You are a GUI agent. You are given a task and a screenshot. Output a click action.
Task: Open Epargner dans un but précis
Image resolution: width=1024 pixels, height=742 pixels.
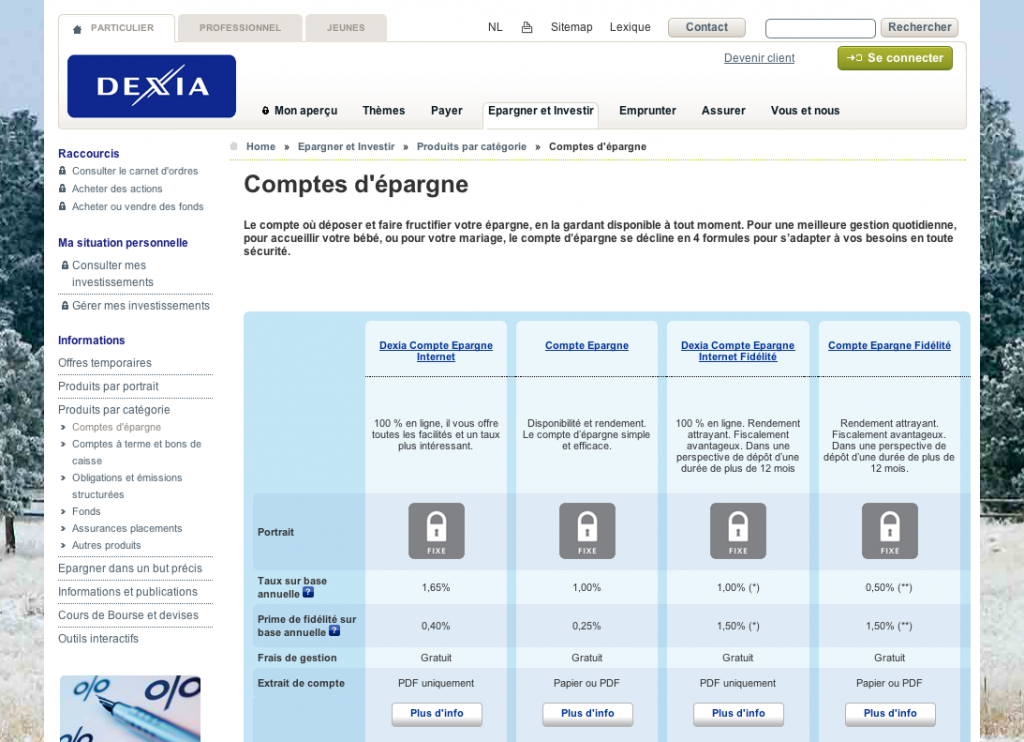tap(130, 569)
